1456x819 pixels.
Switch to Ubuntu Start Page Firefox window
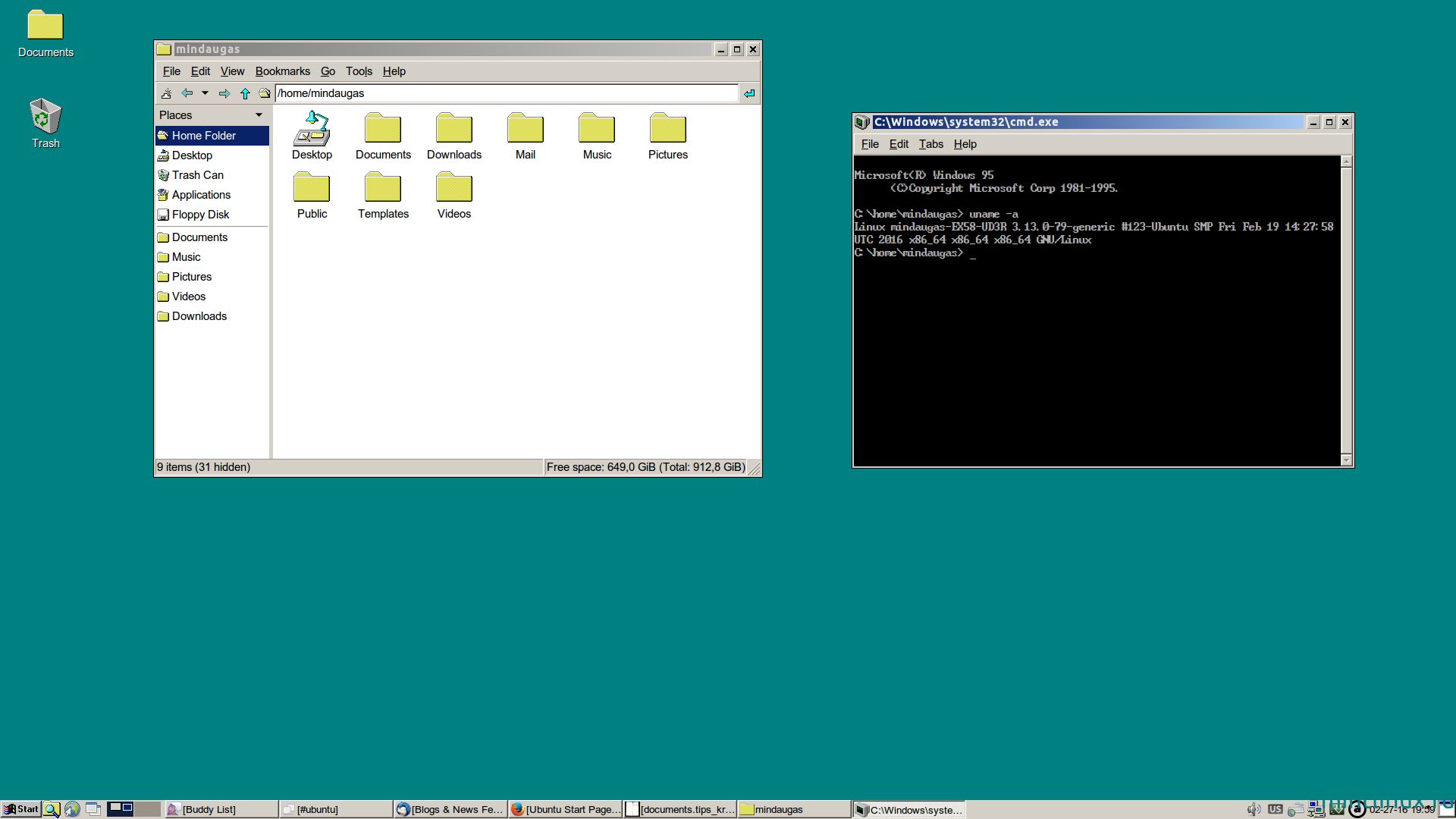pos(565,809)
